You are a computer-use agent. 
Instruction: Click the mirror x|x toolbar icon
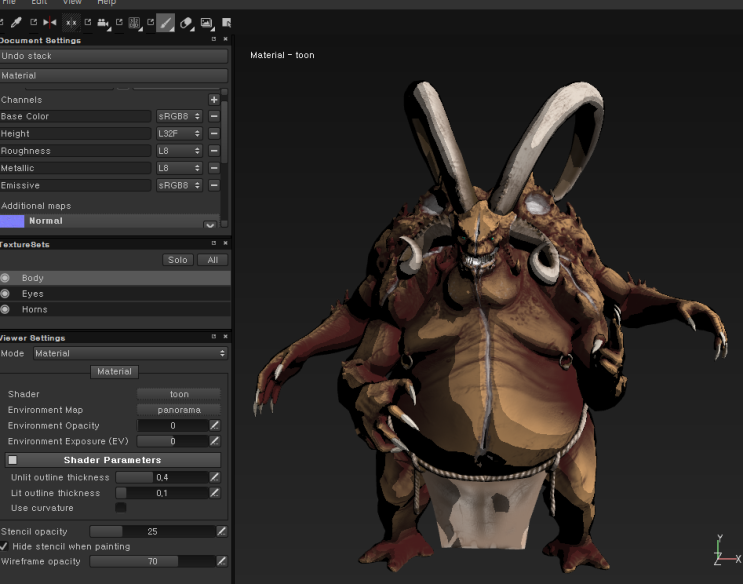(71, 22)
